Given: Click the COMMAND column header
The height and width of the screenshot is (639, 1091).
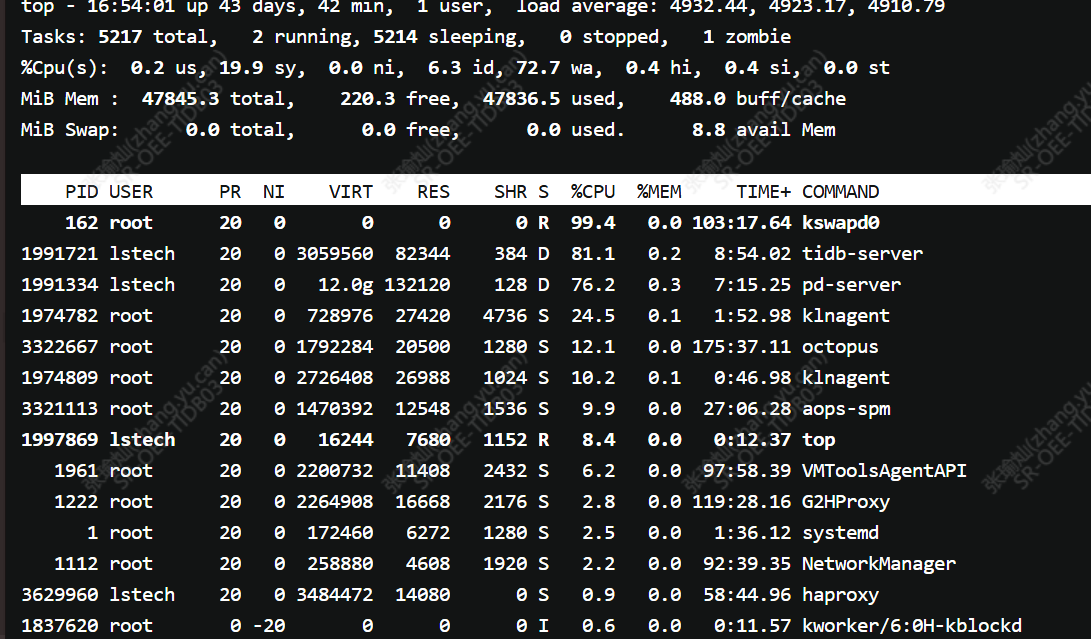Looking at the screenshot, I should pyautogui.click(x=840, y=192).
